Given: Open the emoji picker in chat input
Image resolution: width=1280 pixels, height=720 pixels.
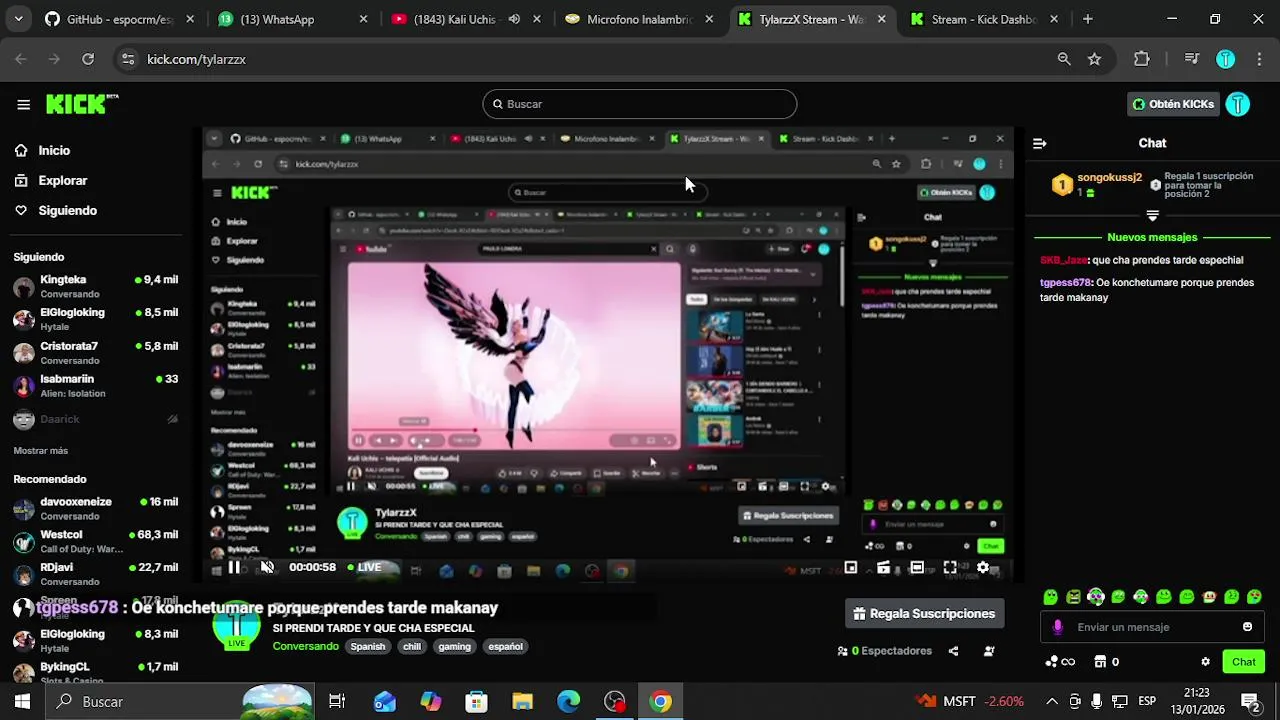Looking at the screenshot, I should [x=1247, y=627].
